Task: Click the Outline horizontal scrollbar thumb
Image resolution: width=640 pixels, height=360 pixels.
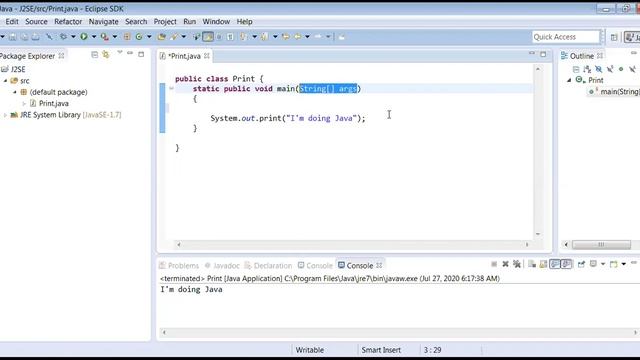Action: click(x=601, y=244)
